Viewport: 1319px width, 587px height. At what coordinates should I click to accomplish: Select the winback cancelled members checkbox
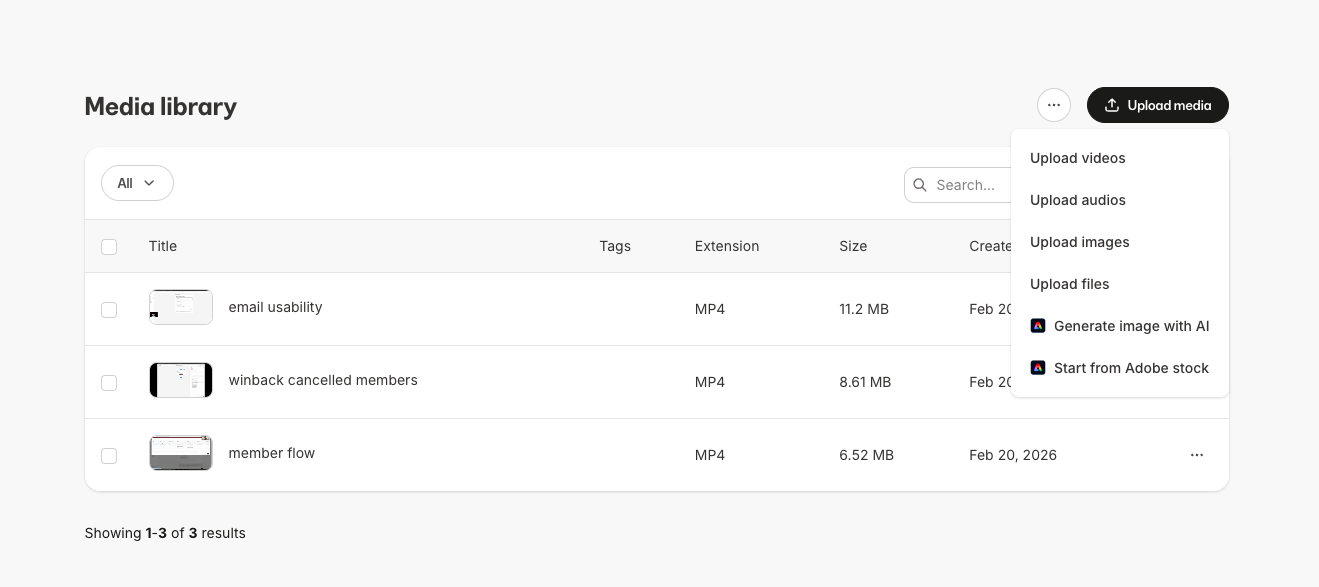pos(109,383)
